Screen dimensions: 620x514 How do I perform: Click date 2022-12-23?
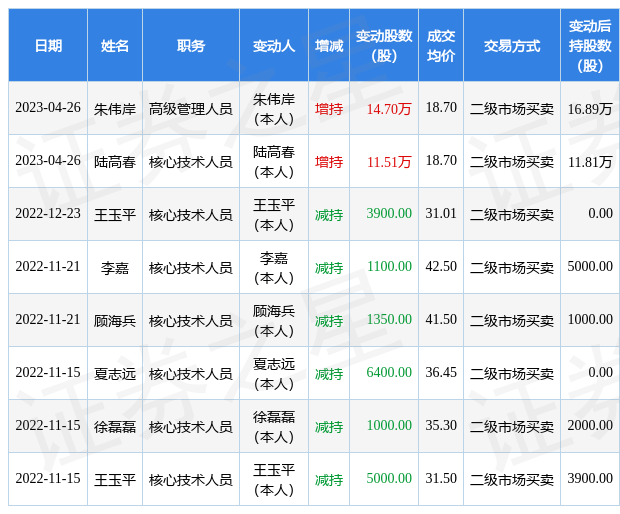(48, 214)
